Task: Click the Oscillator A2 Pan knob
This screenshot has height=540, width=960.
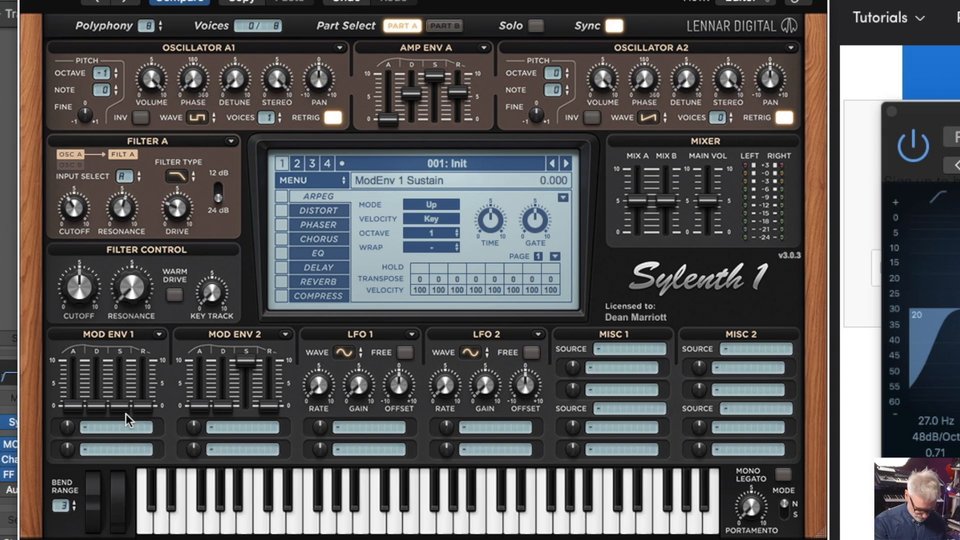Action: pos(770,79)
